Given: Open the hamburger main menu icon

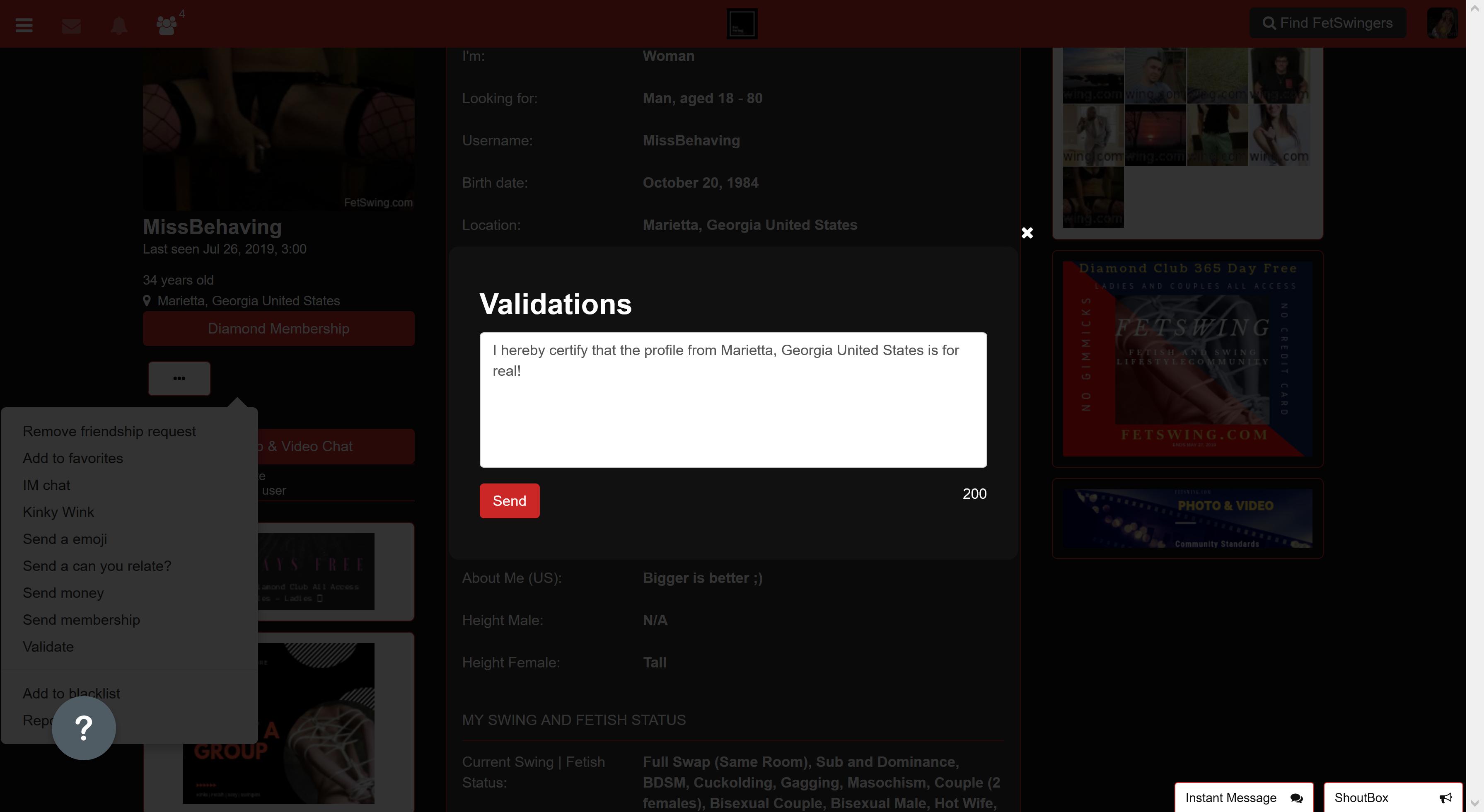Looking at the screenshot, I should click(x=24, y=25).
